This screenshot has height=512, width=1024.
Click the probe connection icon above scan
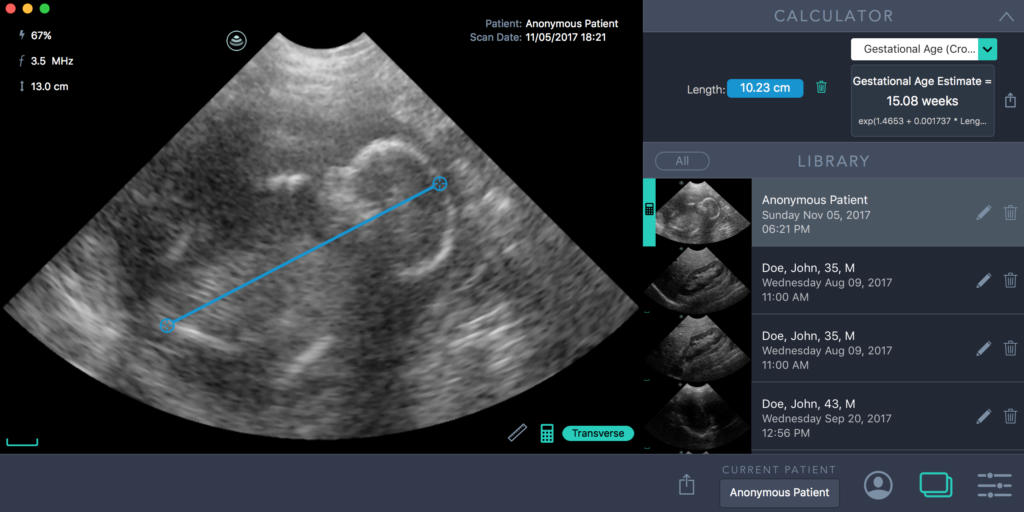[236, 41]
